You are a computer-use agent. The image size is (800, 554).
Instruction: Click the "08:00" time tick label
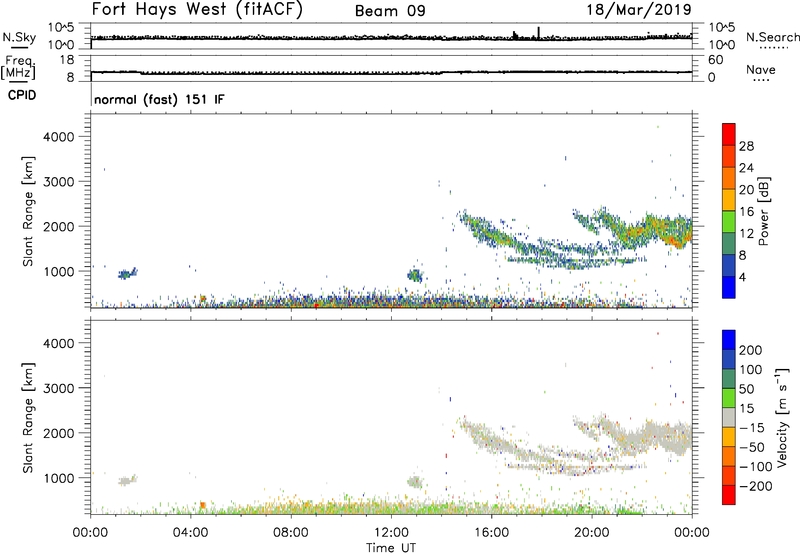(x=291, y=533)
